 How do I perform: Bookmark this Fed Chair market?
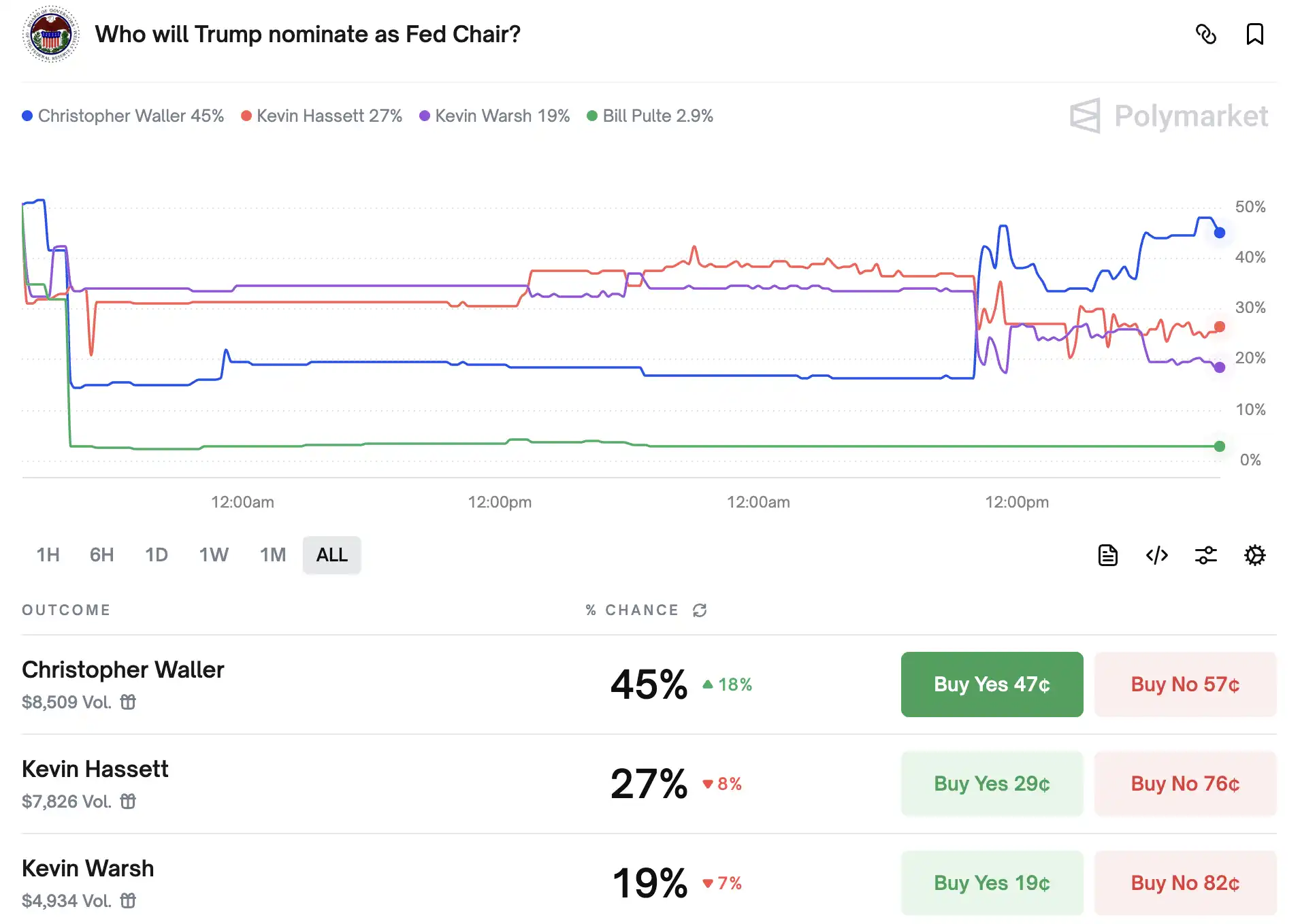[1254, 34]
